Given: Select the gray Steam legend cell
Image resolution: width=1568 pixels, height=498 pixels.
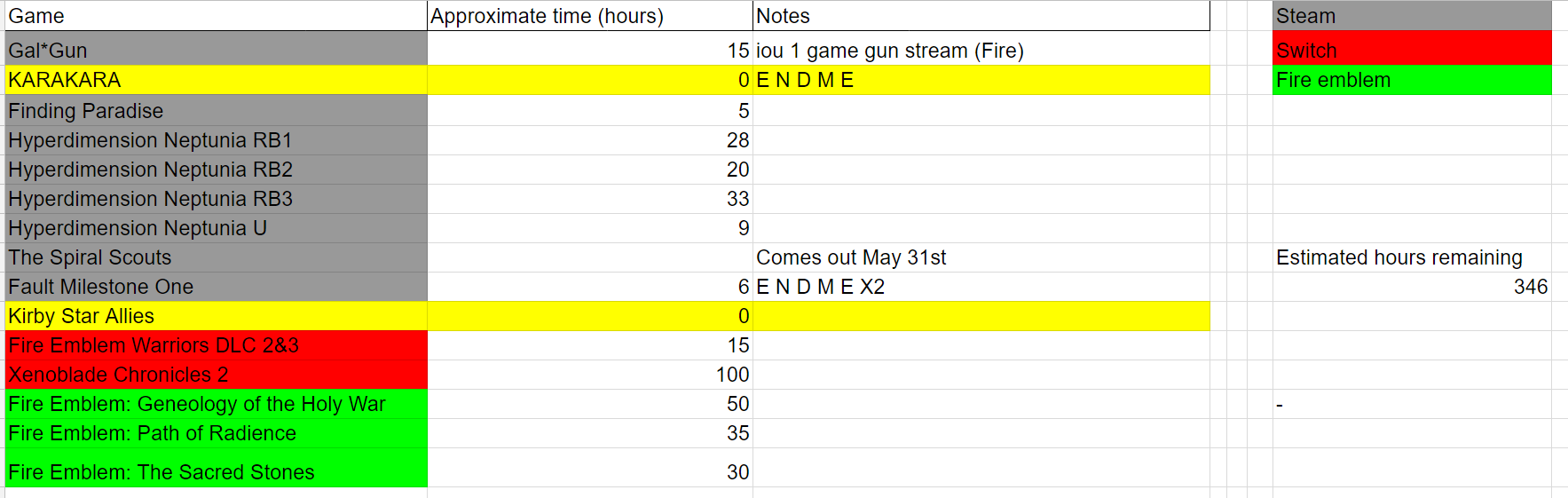Looking at the screenshot, I should 1412,16.
